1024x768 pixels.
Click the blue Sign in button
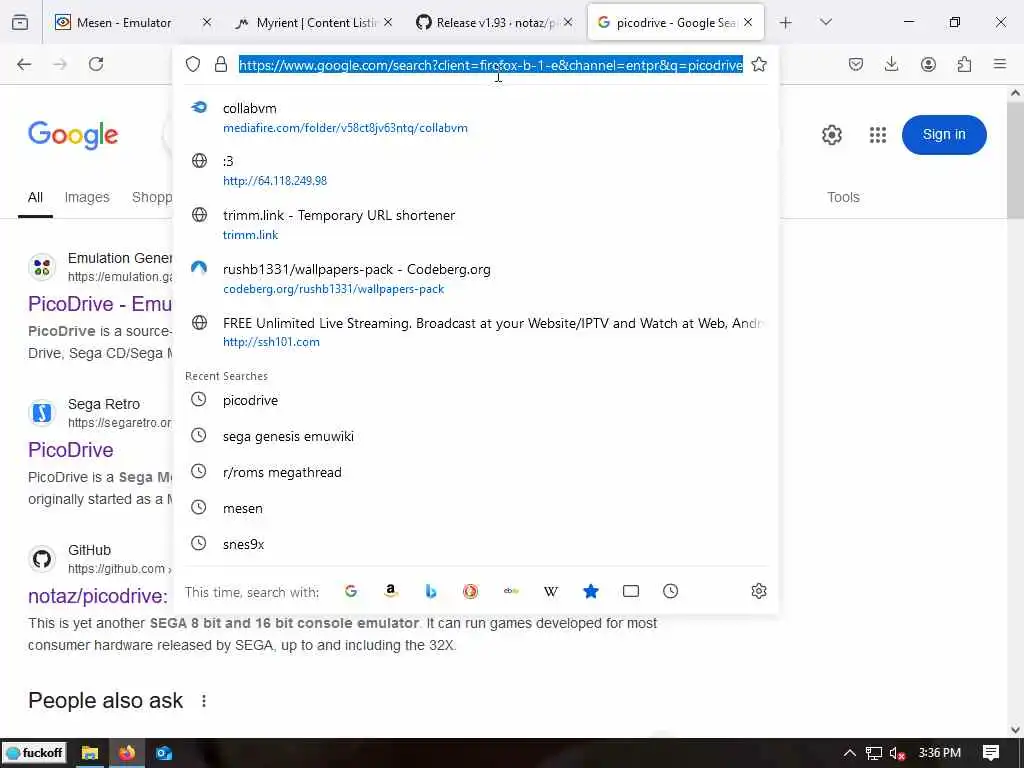click(x=944, y=135)
